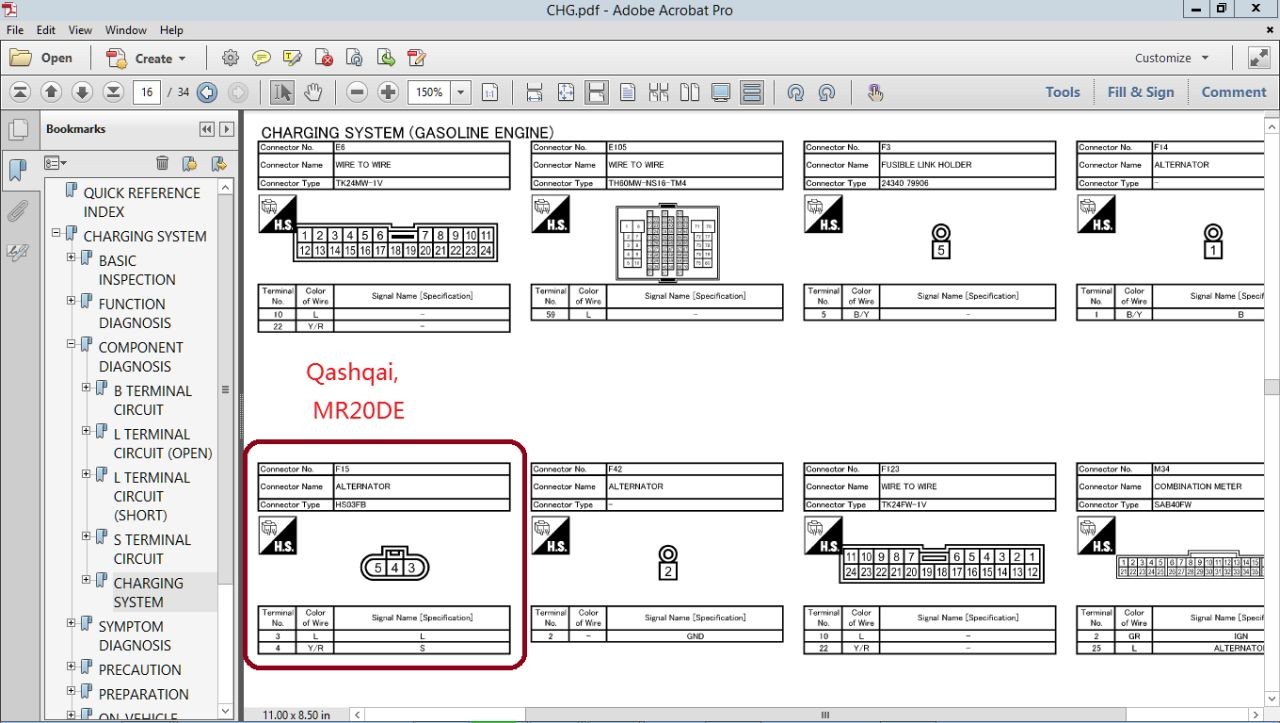
Task: Open the zoom percentage dropdown arrow
Action: (461, 92)
